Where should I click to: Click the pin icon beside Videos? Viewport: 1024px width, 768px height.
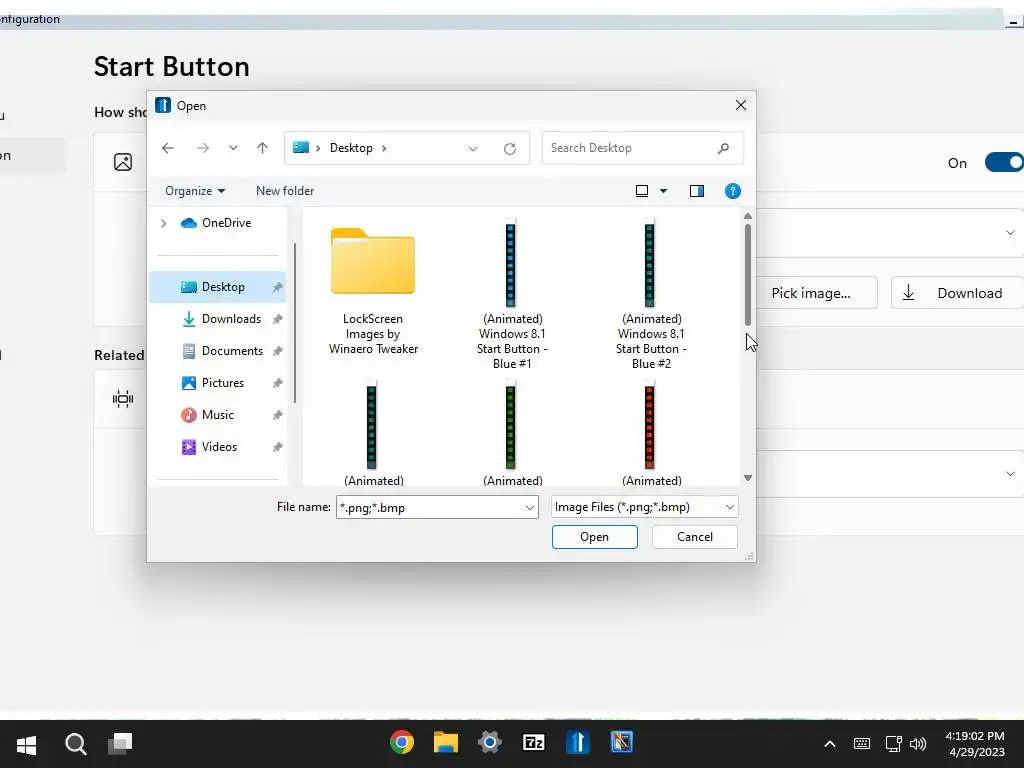coord(278,447)
